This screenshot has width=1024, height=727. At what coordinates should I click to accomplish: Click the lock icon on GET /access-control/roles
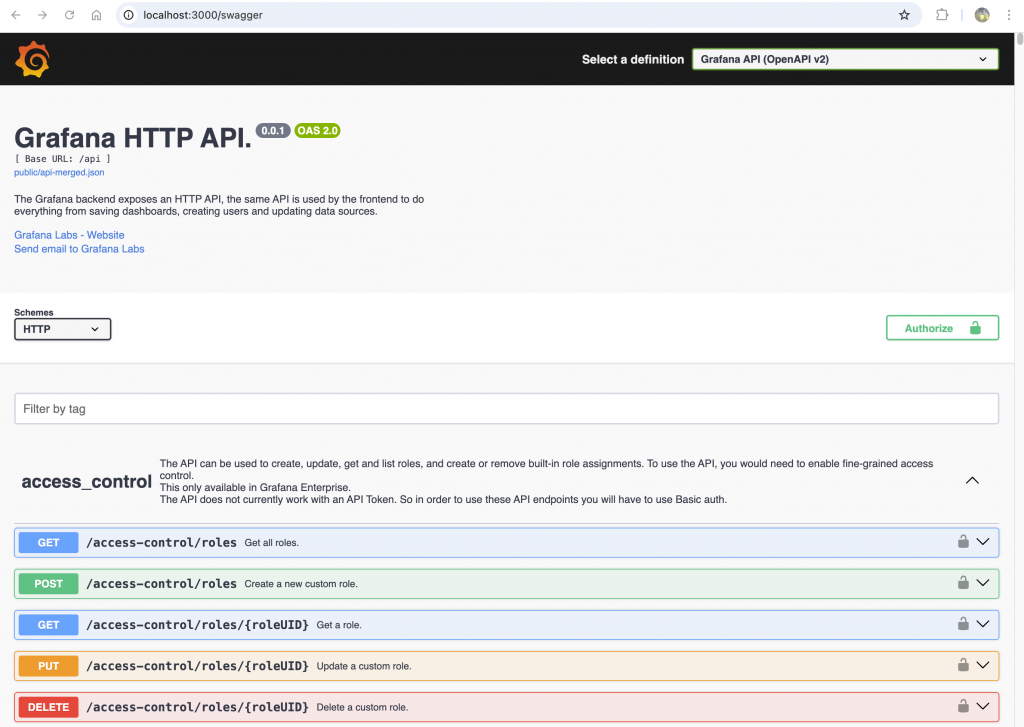(963, 541)
